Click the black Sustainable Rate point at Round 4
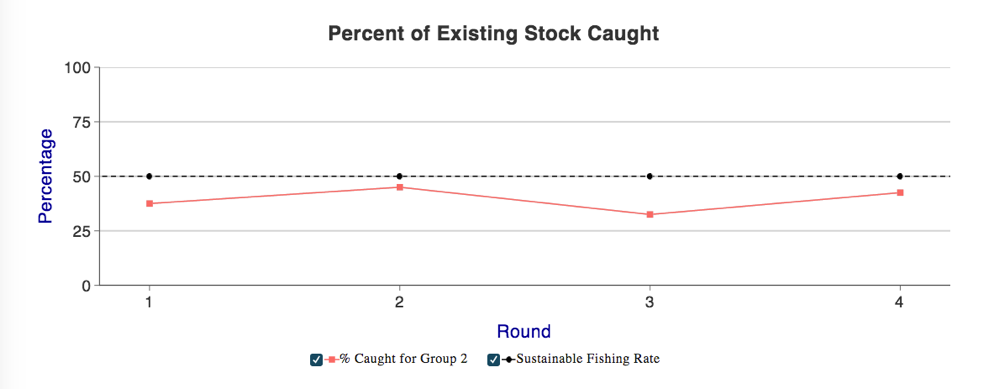The image size is (1005, 389). tap(900, 176)
